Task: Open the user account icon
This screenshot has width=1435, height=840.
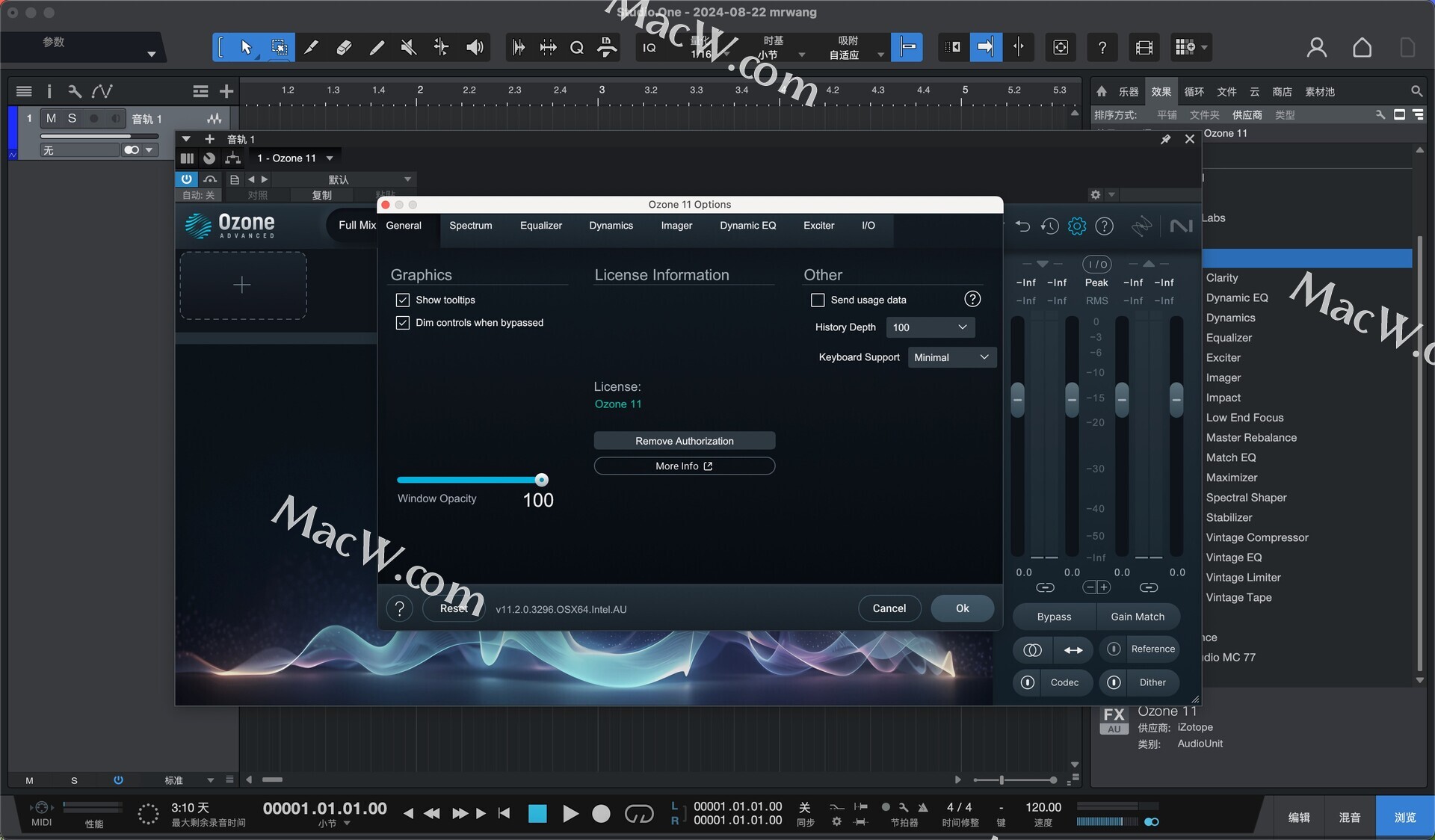Action: tap(1316, 47)
